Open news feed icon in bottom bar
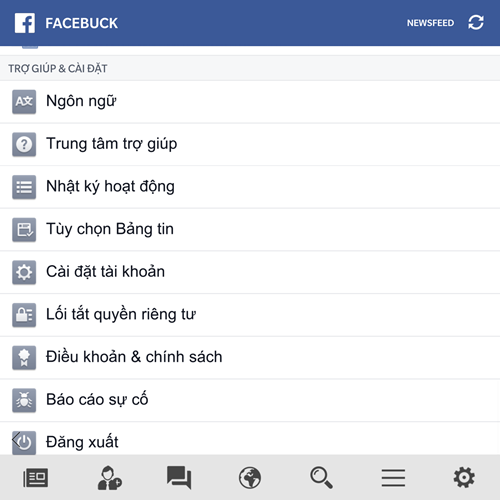 36,478
